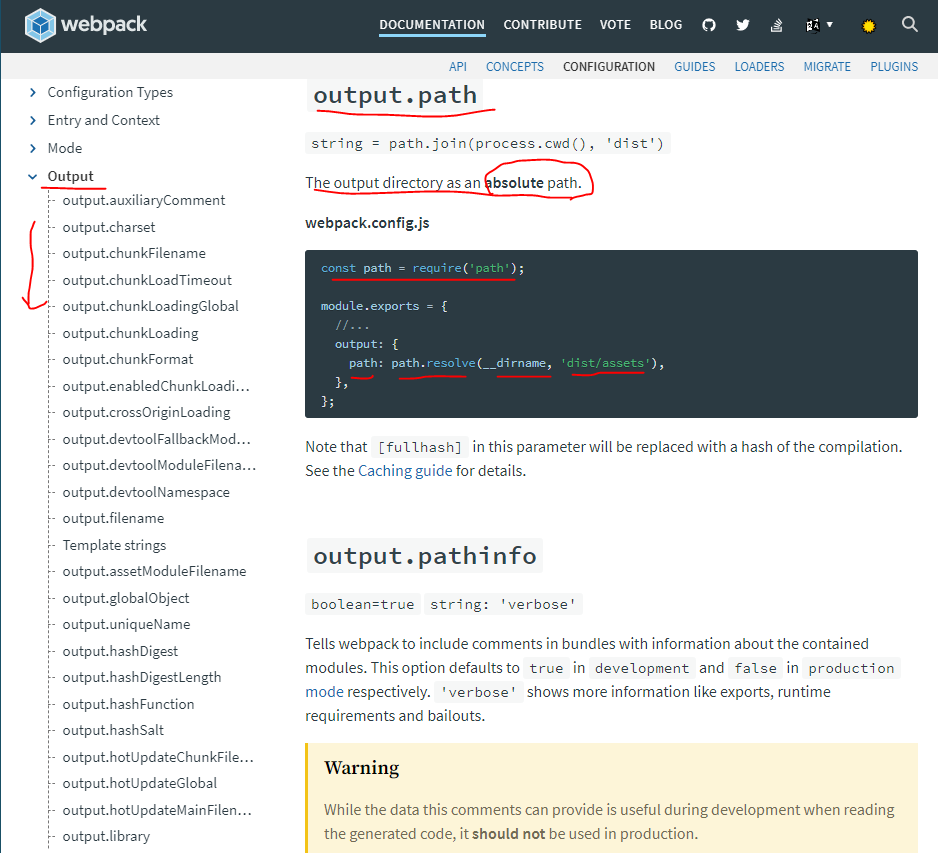Switch to the GUIDES tab
Viewport: 938px width, 853px height.
695,66
